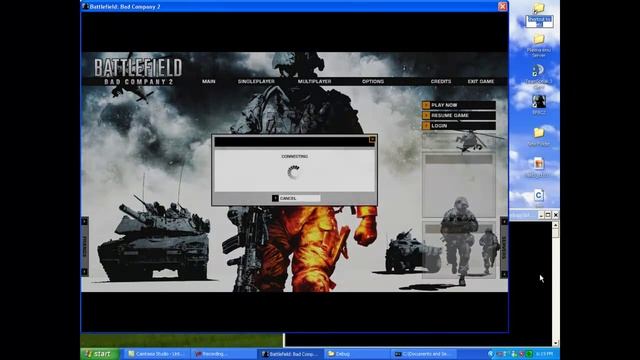Switch to Debug folder taskbar button
Image resolution: width=640 pixels, height=360 pixels.
click(357, 354)
